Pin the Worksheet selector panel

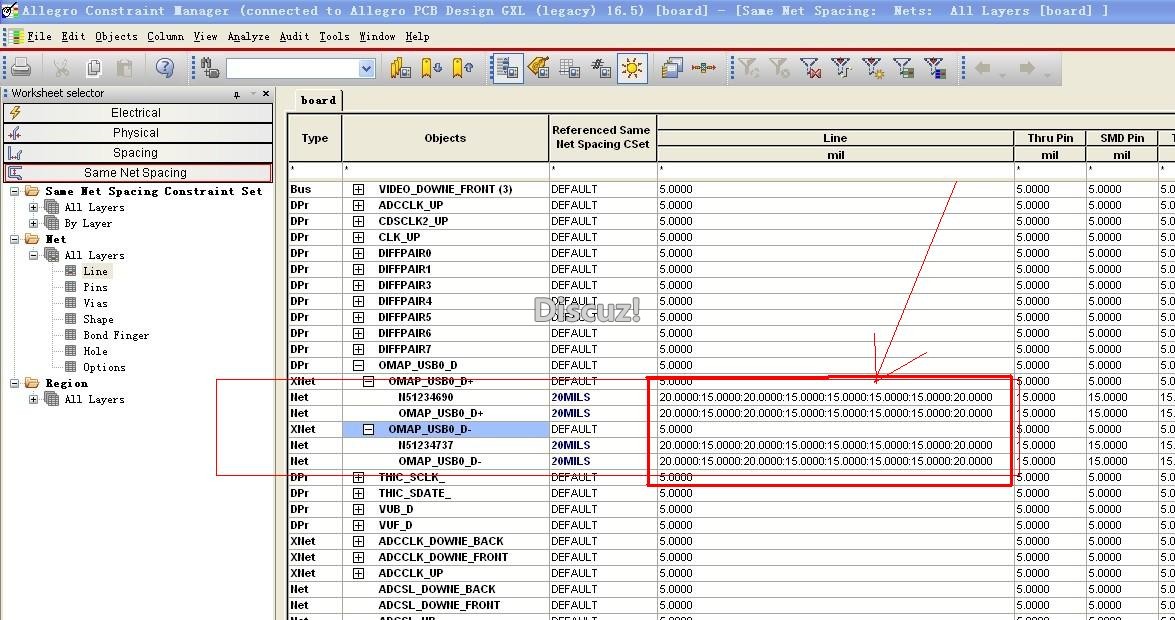237,94
